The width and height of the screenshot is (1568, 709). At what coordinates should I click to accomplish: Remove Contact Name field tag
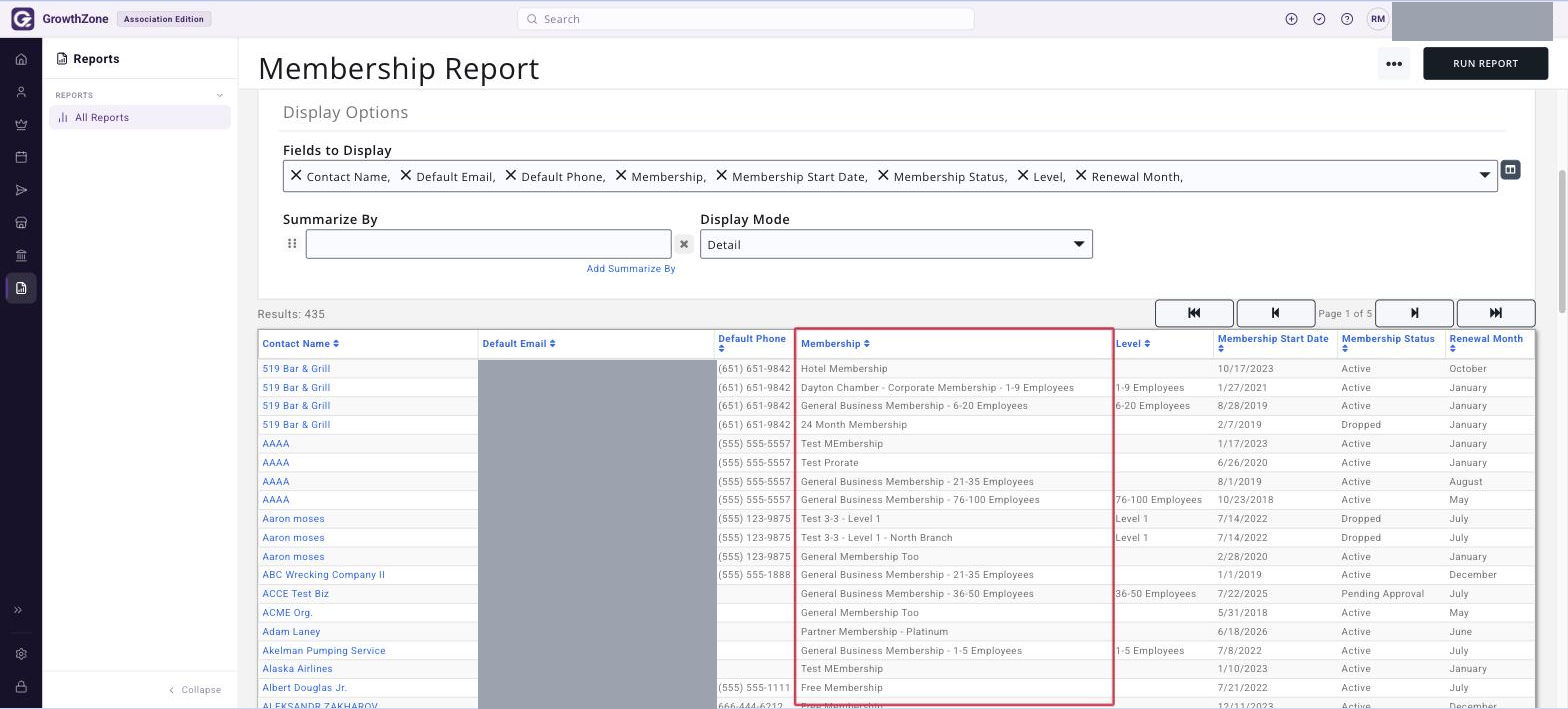tap(296, 175)
